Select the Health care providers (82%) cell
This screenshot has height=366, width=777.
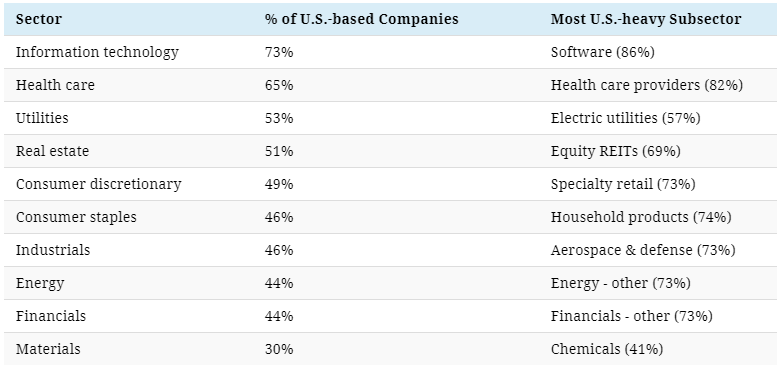tap(647, 85)
